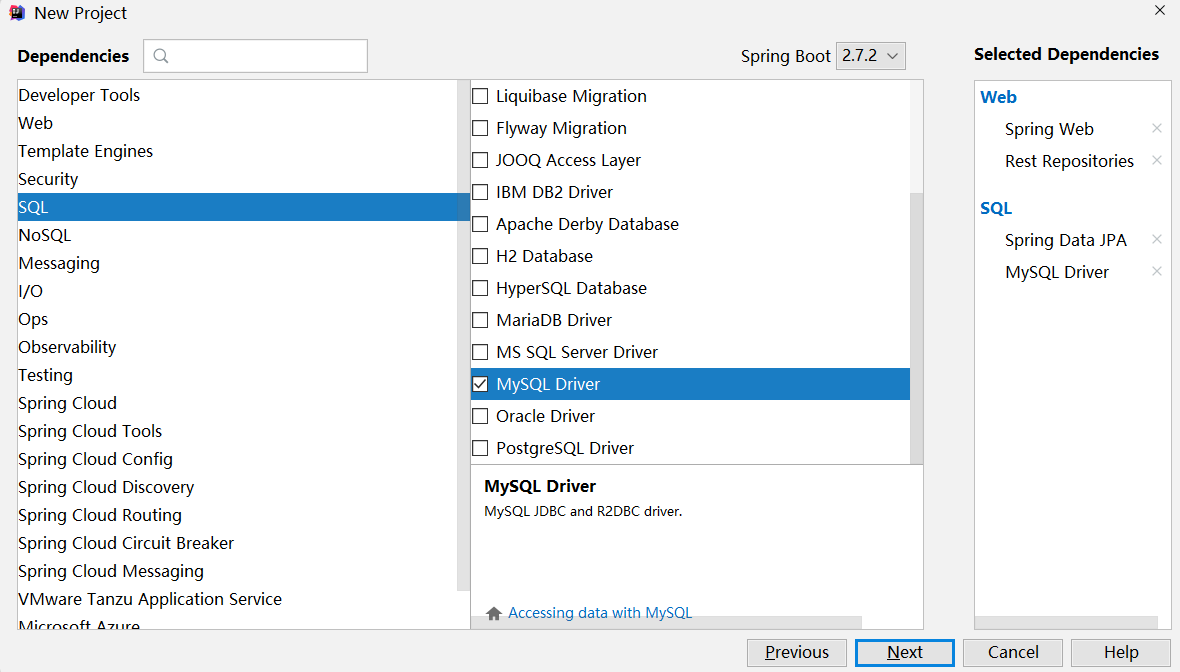This screenshot has height=672, width=1180.
Task: Check the Flyway Migration checkbox
Action: [x=480, y=128]
